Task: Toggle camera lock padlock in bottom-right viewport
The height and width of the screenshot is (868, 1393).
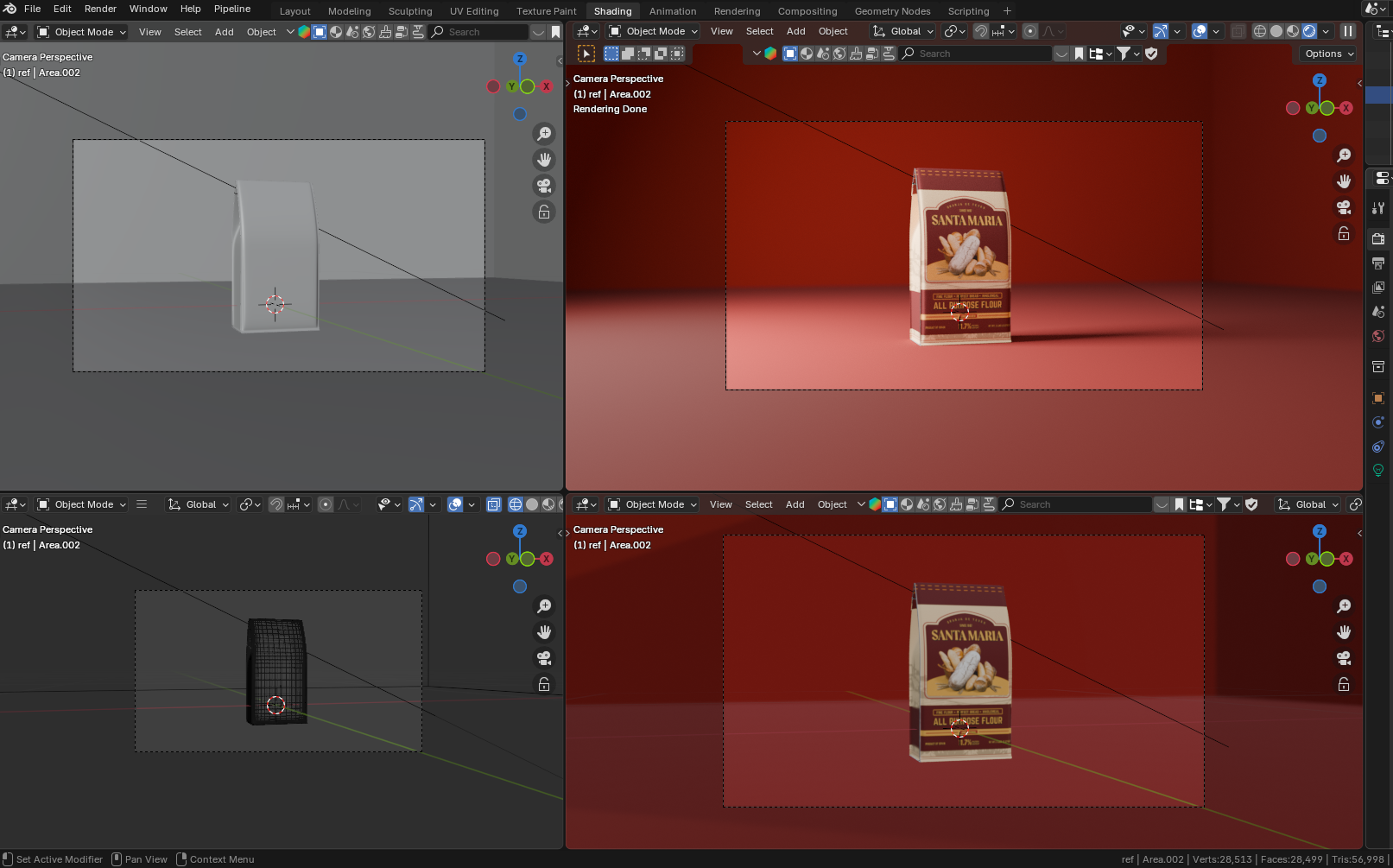Action: point(1344,684)
